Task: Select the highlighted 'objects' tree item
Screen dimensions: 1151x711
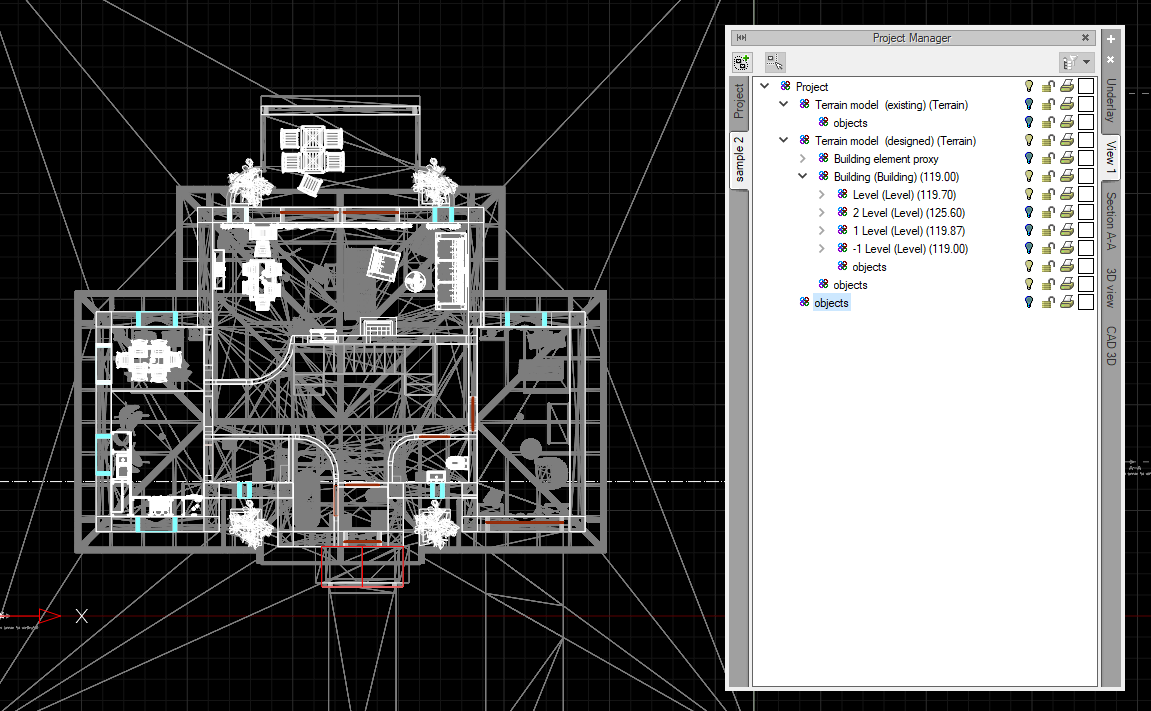Action: [x=830, y=302]
